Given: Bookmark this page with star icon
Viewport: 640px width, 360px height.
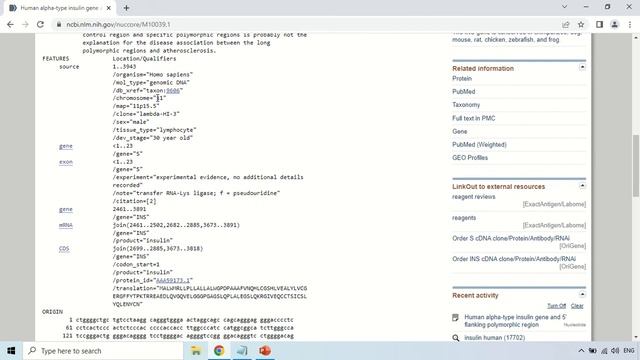Looking at the screenshot, I should click(581, 24).
